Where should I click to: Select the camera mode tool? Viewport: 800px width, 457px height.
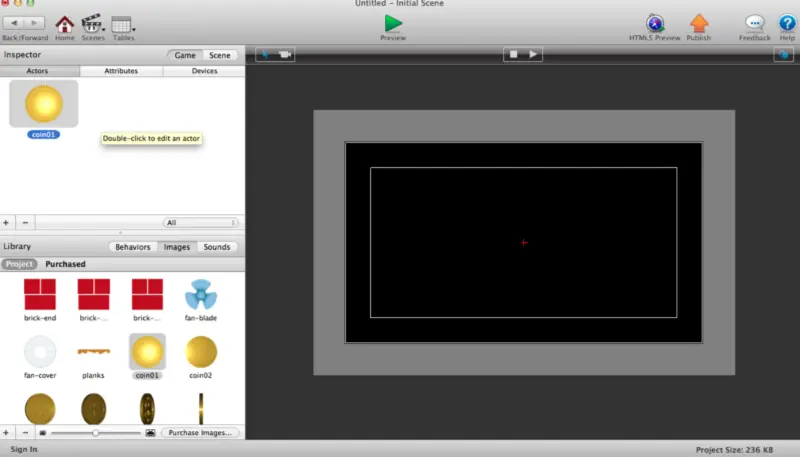pos(285,54)
